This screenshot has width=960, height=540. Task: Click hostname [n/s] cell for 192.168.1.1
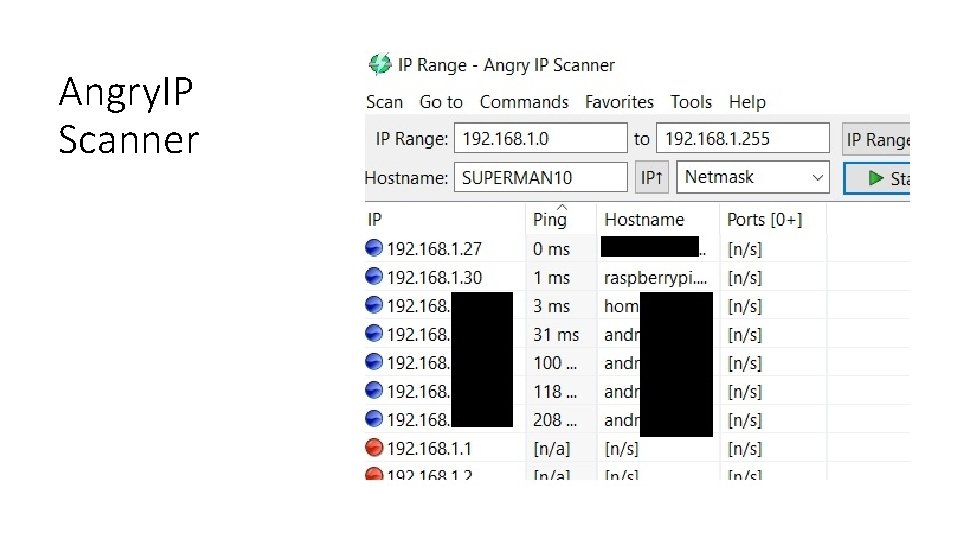[621, 449]
